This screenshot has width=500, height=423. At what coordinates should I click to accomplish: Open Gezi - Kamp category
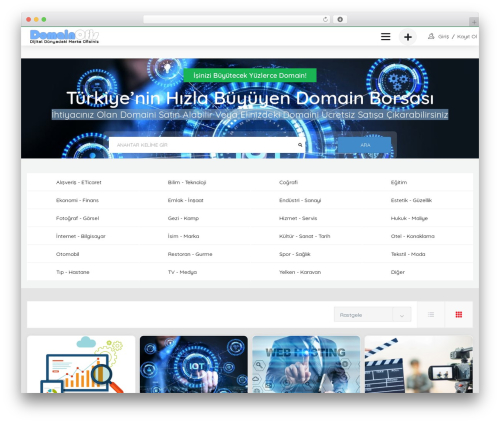(183, 218)
